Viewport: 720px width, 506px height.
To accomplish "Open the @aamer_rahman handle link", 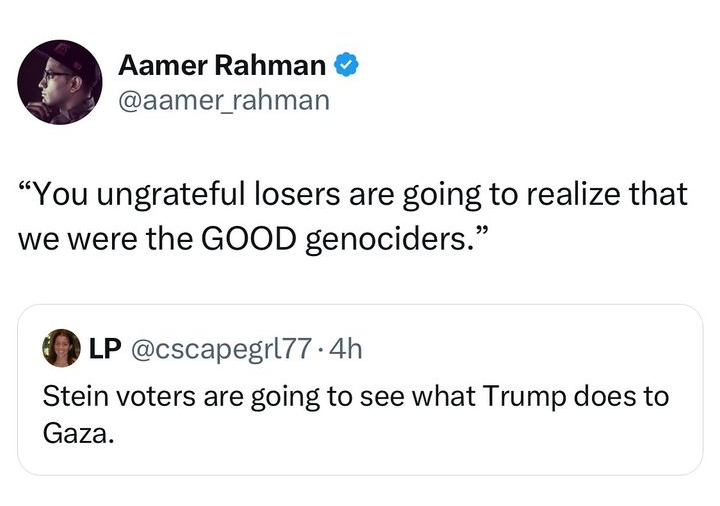I will 224,100.
